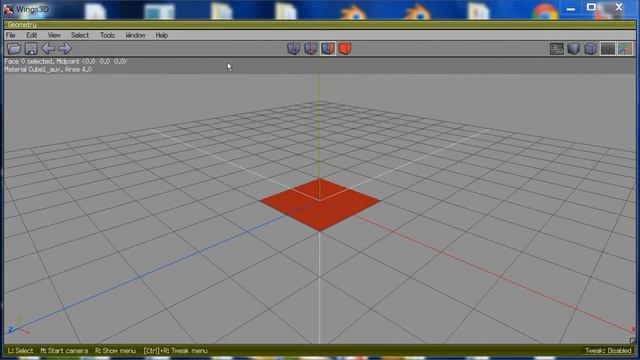640x360 pixels.
Task: Click '[Ctrl]+R: Tweak menu' status hint
Action: coord(176,351)
